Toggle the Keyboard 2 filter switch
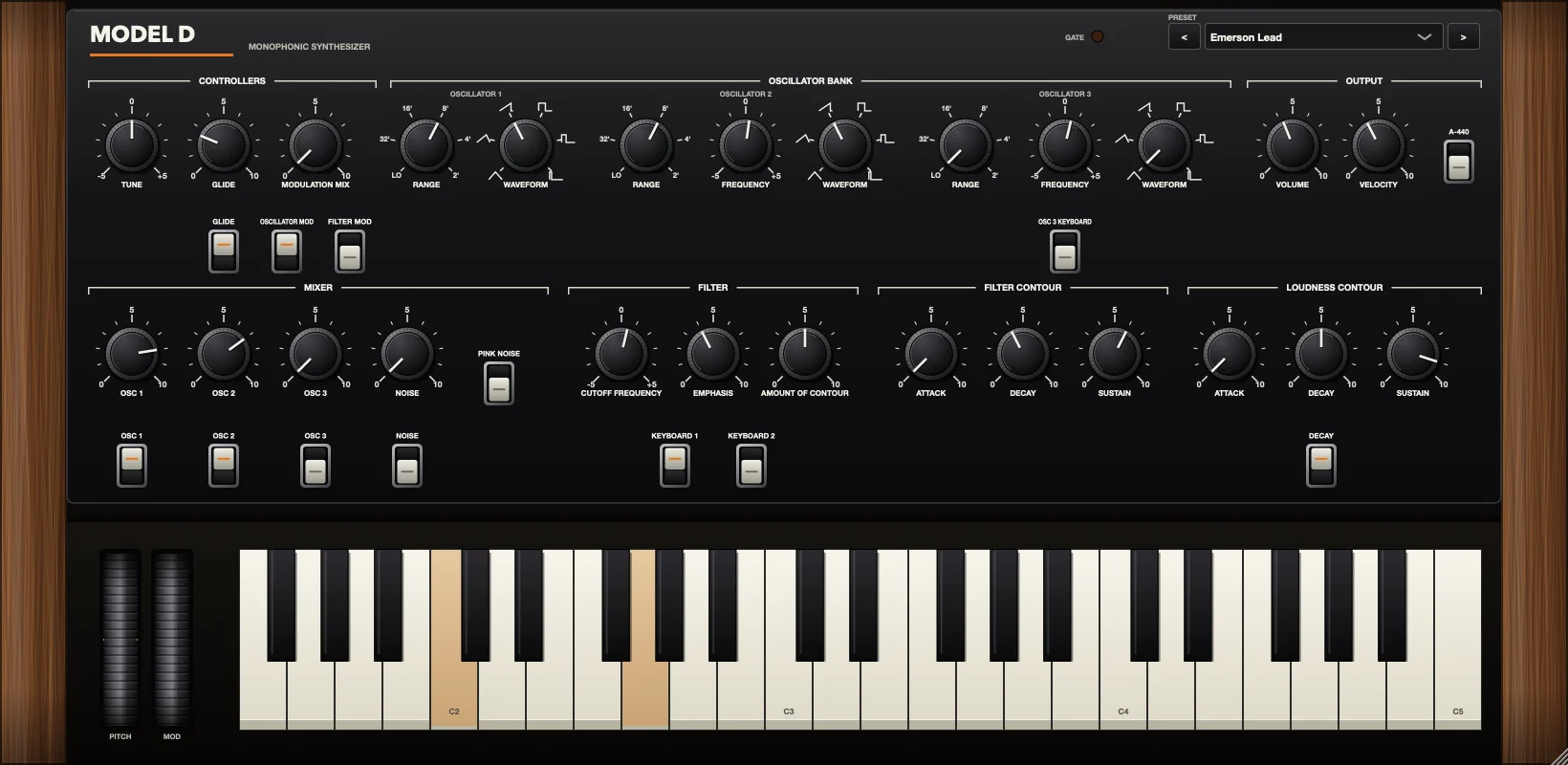The height and width of the screenshot is (765, 1568). click(x=751, y=466)
